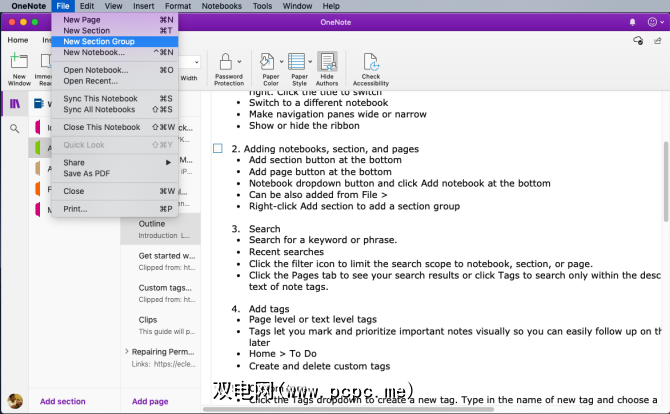This screenshot has height=414, width=670.
Task: Check the to-do box beside item 2
Action: click(x=218, y=148)
